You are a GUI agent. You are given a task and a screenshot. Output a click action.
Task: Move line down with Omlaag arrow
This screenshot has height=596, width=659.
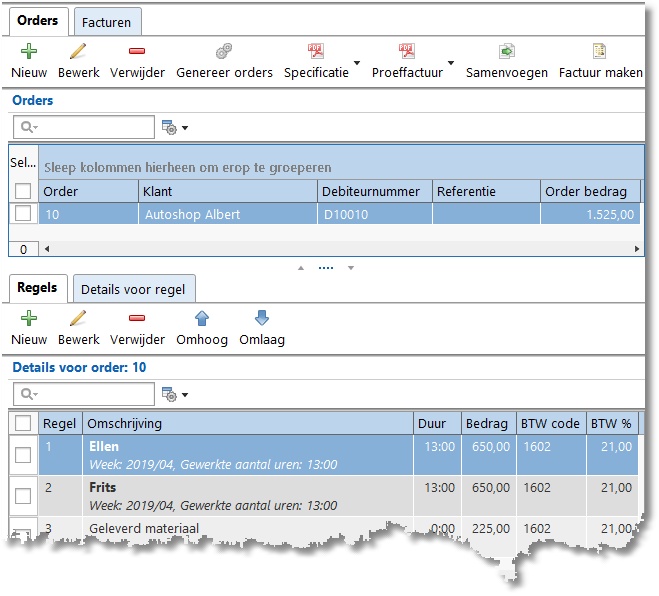(262, 319)
